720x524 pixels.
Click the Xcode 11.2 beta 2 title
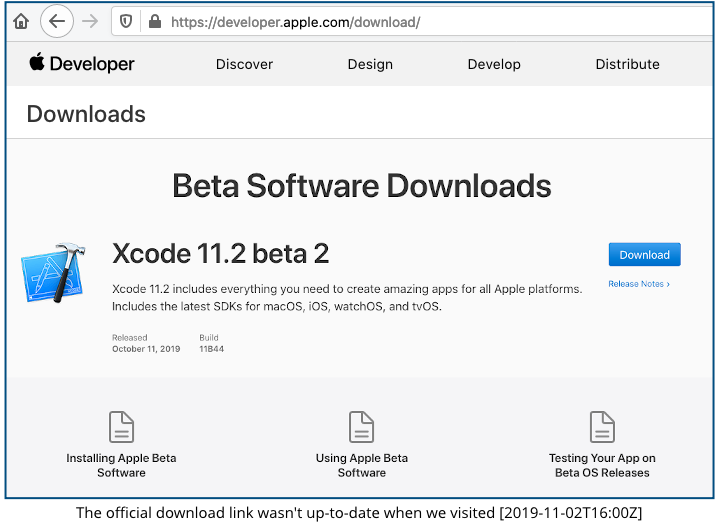pyautogui.click(x=220, y=253)
